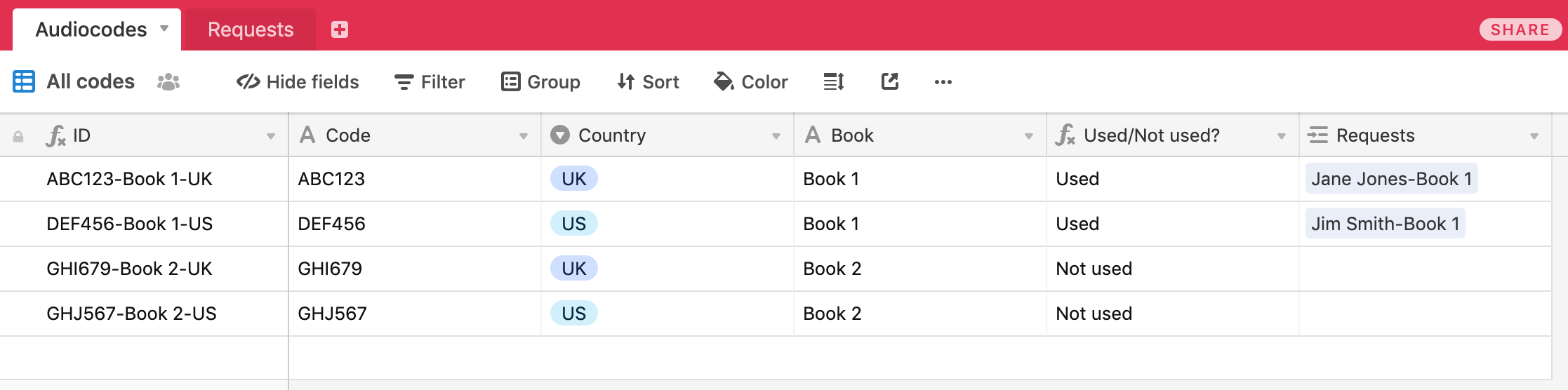Click single select icon in Country header
This screenshot has height=390, width=1568.
click(x=560, y=135)
